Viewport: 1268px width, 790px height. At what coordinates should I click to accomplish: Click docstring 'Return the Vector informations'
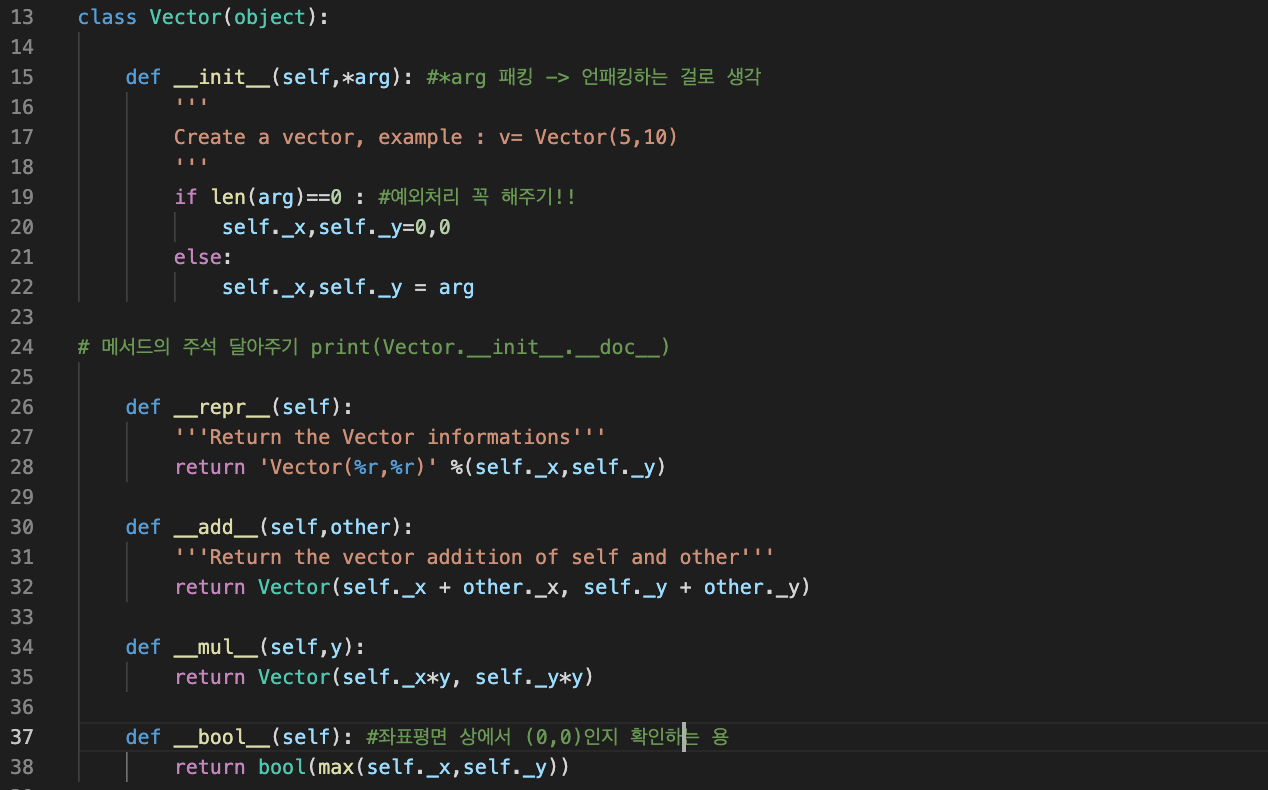click(390, 437)
